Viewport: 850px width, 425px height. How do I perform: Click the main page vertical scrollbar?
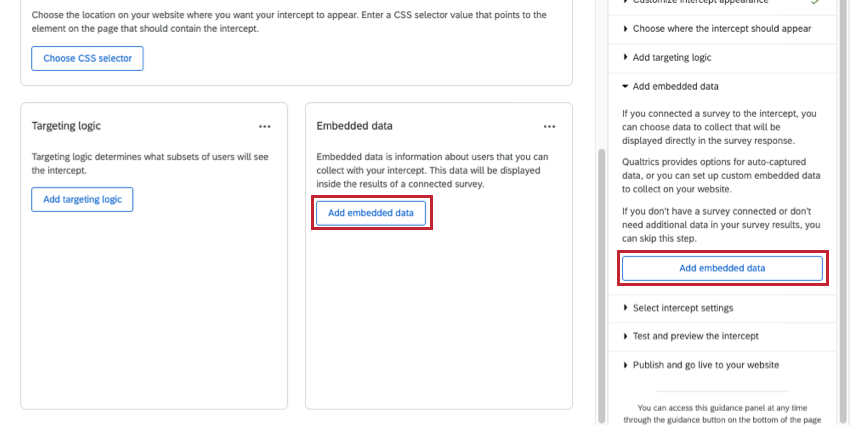pos(601,280)
